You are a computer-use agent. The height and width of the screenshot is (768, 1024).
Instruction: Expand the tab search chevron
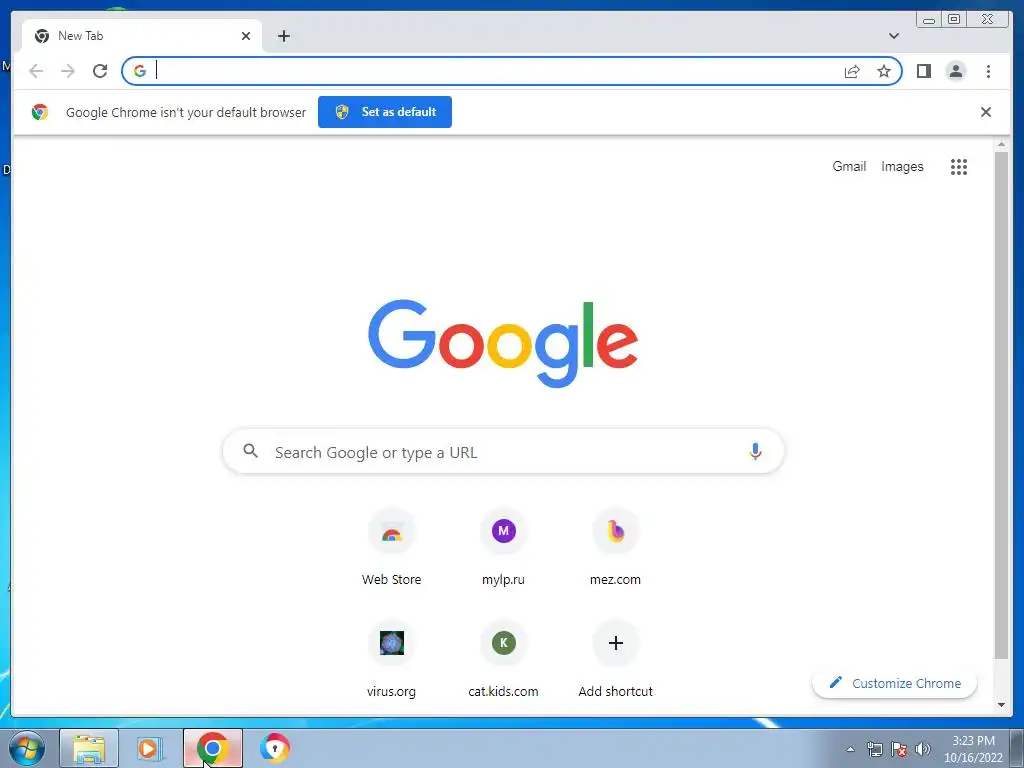pos(893,36)
